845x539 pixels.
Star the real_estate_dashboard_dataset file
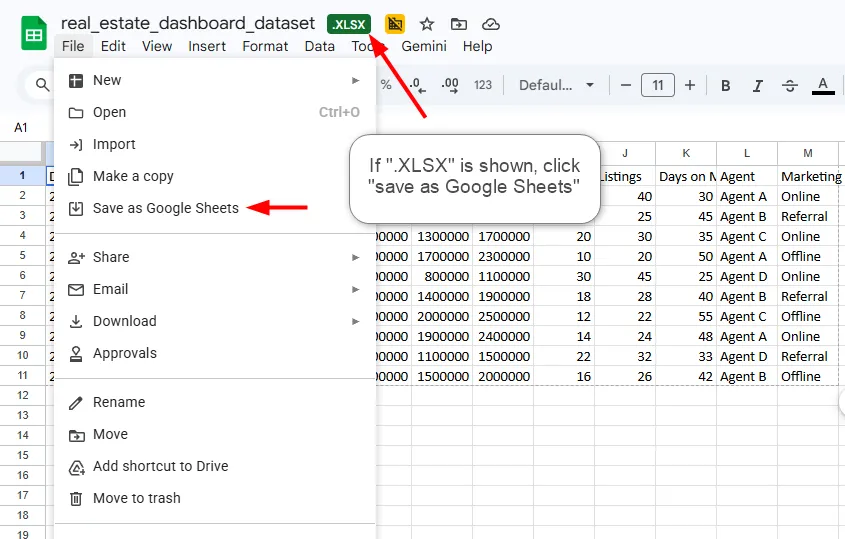point(427,24)
